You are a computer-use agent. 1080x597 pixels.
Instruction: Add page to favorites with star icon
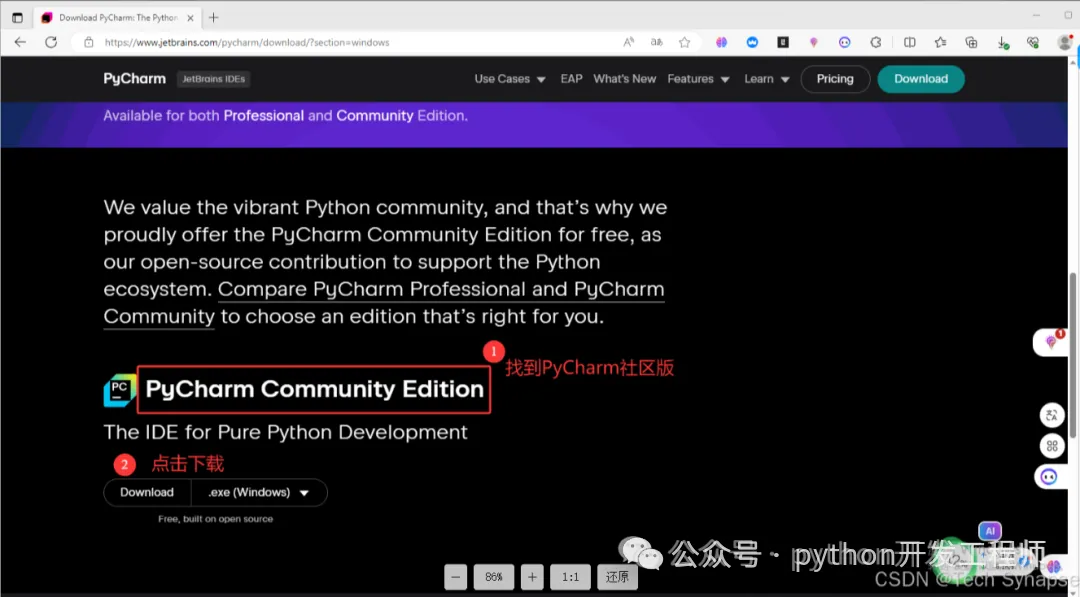click(x=684, y=42)
